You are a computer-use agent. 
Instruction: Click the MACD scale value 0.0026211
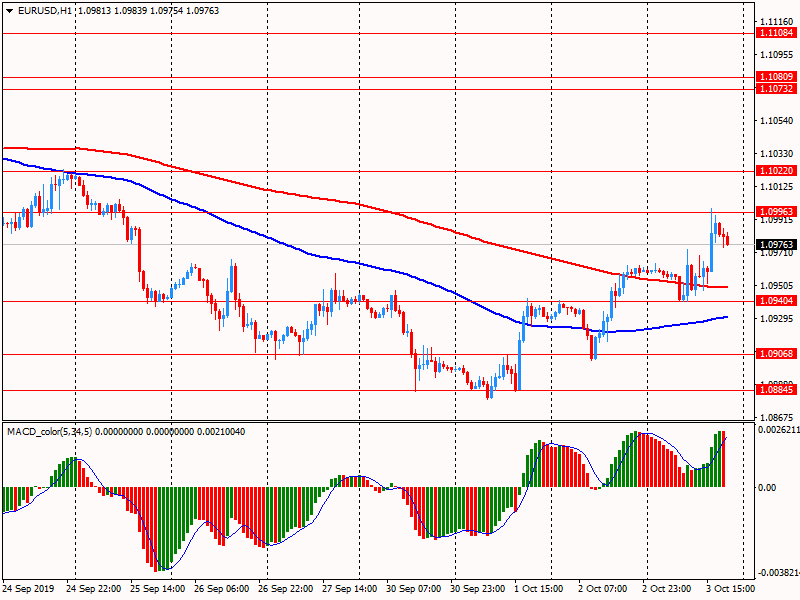coord(779,430)
